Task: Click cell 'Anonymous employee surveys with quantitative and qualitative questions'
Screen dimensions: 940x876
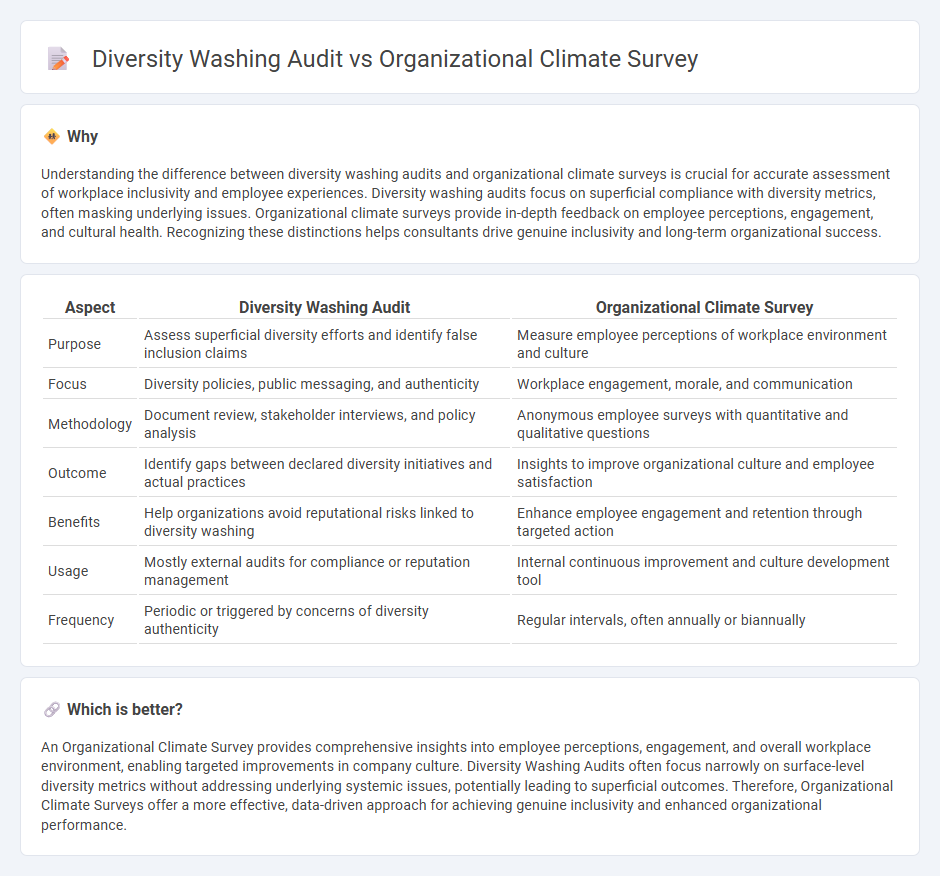Action: pos(704,424)
